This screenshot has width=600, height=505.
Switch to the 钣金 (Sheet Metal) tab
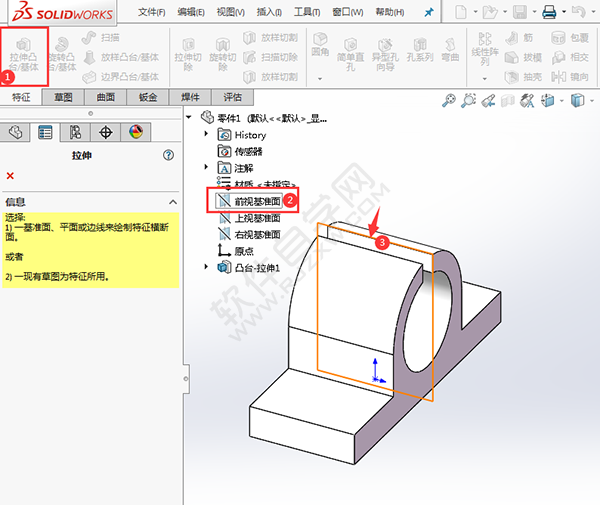click(148, 97)
